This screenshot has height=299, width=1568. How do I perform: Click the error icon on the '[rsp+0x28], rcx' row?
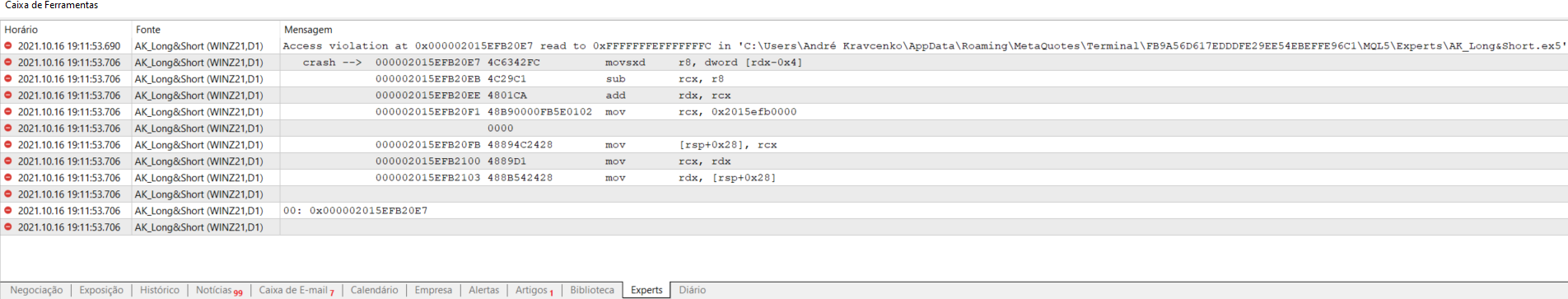tap(8, 145)
